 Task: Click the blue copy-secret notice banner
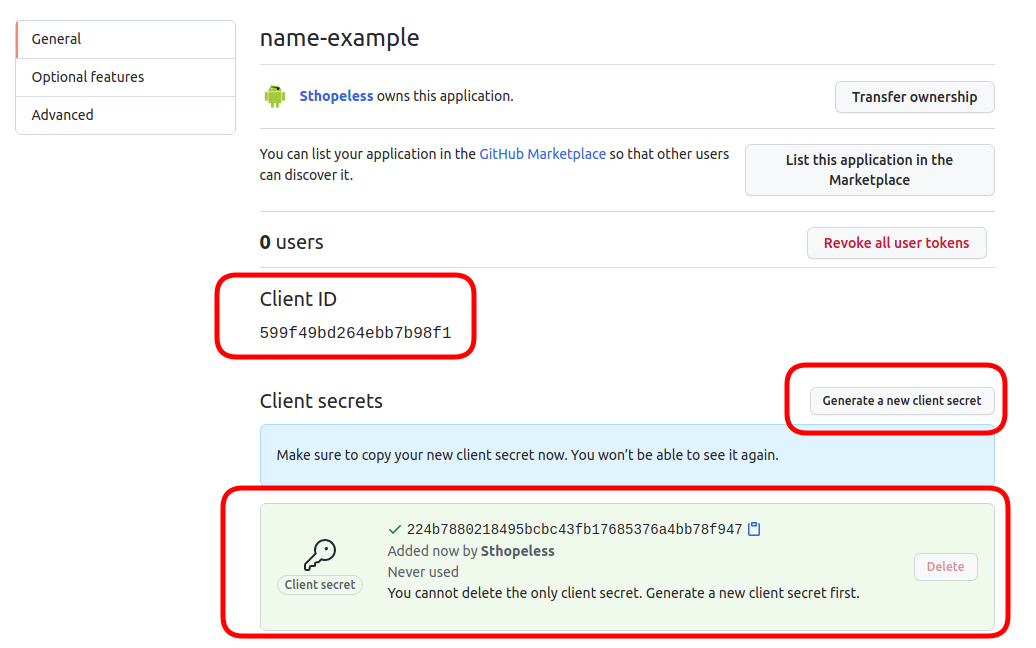click(x=627, y=456)
